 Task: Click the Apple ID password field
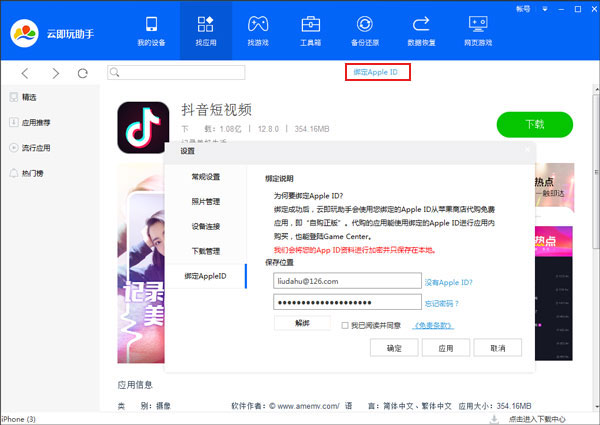[347, 302]
